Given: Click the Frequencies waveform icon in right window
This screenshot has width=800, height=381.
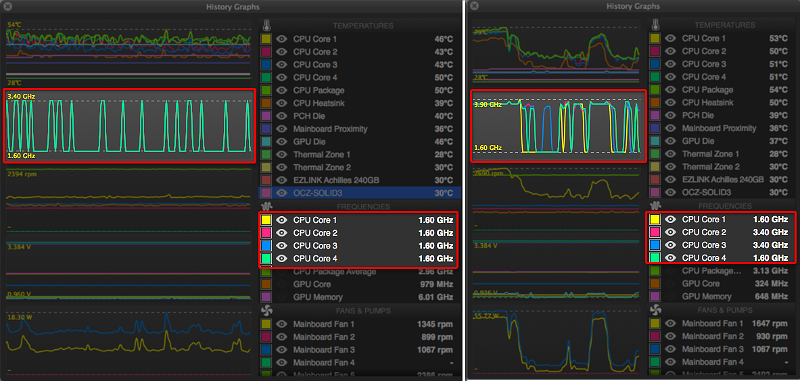Looking at the screenshot, I should [655, 206].
